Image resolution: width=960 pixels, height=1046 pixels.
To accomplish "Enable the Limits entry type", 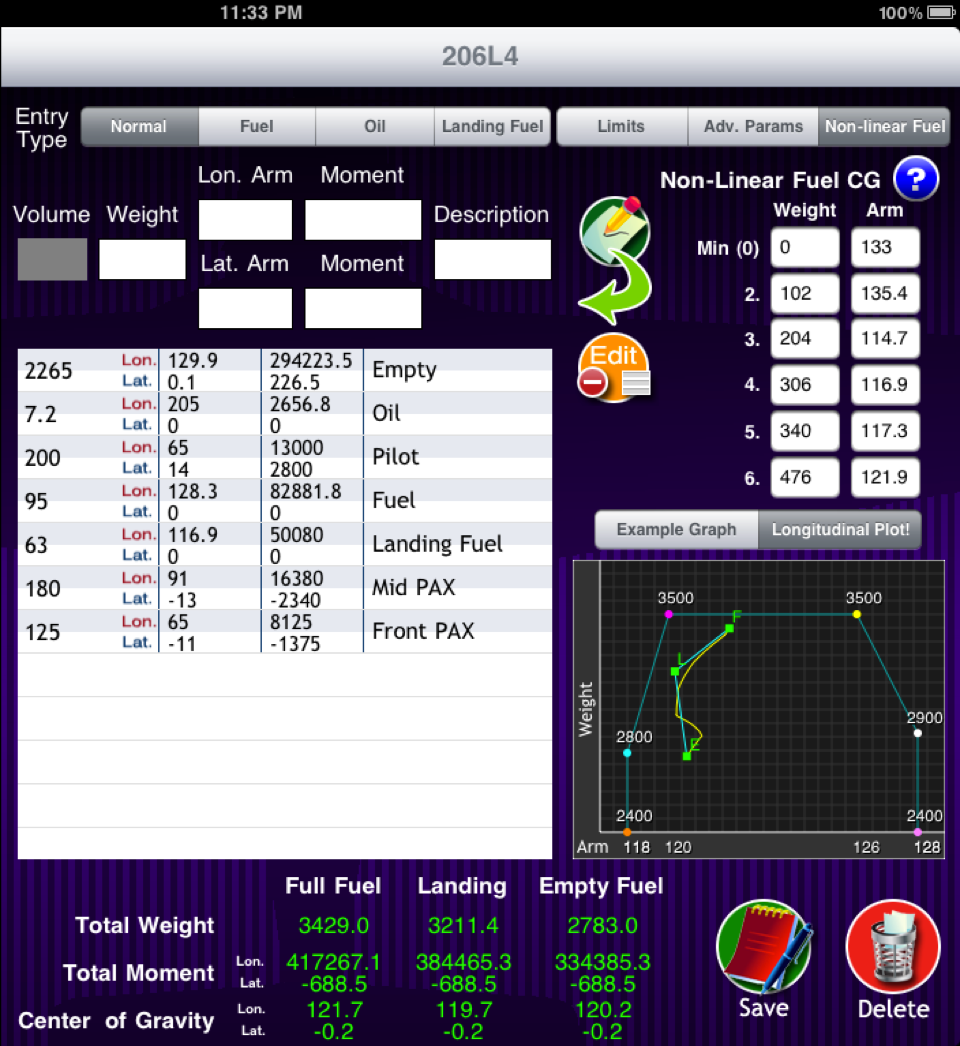I will [x=621, y=126].
